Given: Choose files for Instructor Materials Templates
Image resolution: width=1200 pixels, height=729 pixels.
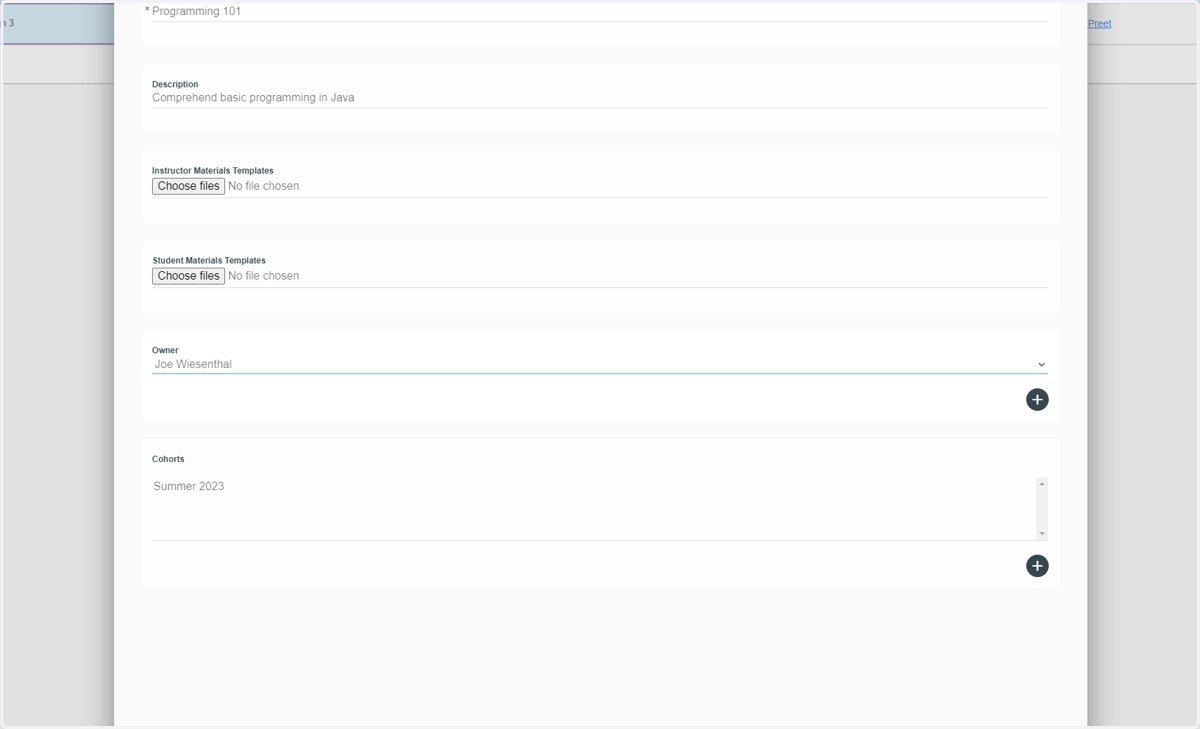Looking at the screenshot, I should (x=188, y=186).
